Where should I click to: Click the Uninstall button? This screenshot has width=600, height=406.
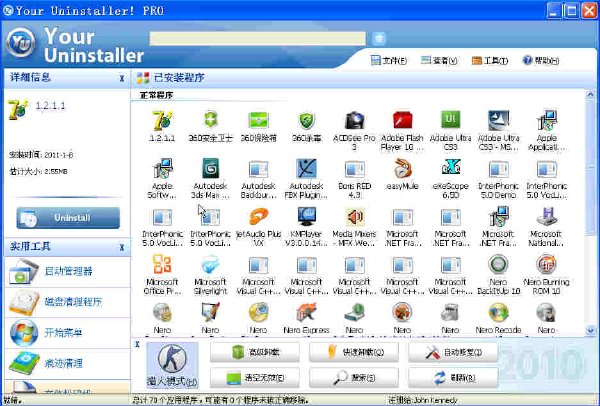68,218
